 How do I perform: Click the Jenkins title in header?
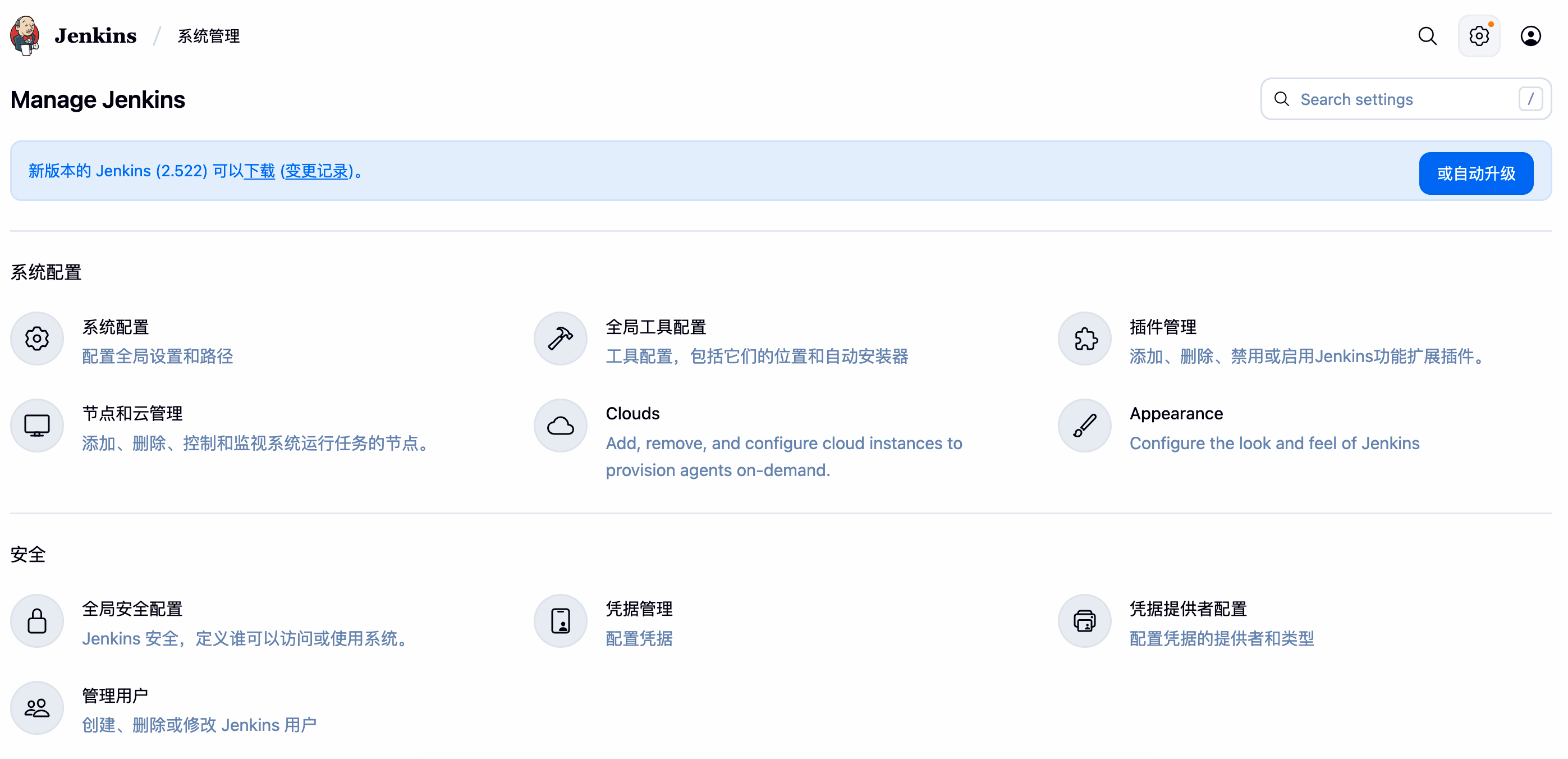pyautogui.click(x=95, y=36)
